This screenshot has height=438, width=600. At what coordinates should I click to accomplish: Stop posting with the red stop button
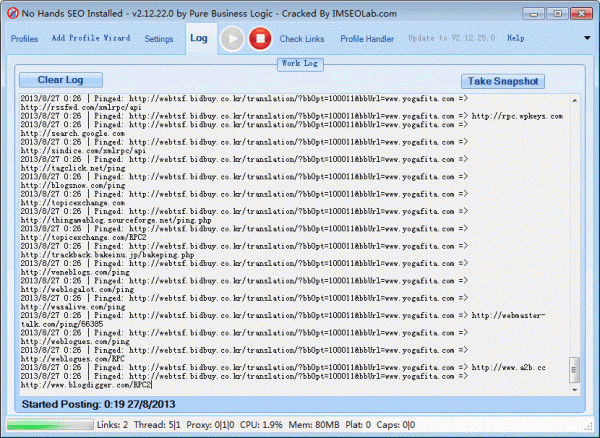pyautogui.click(x=260, y=39)
